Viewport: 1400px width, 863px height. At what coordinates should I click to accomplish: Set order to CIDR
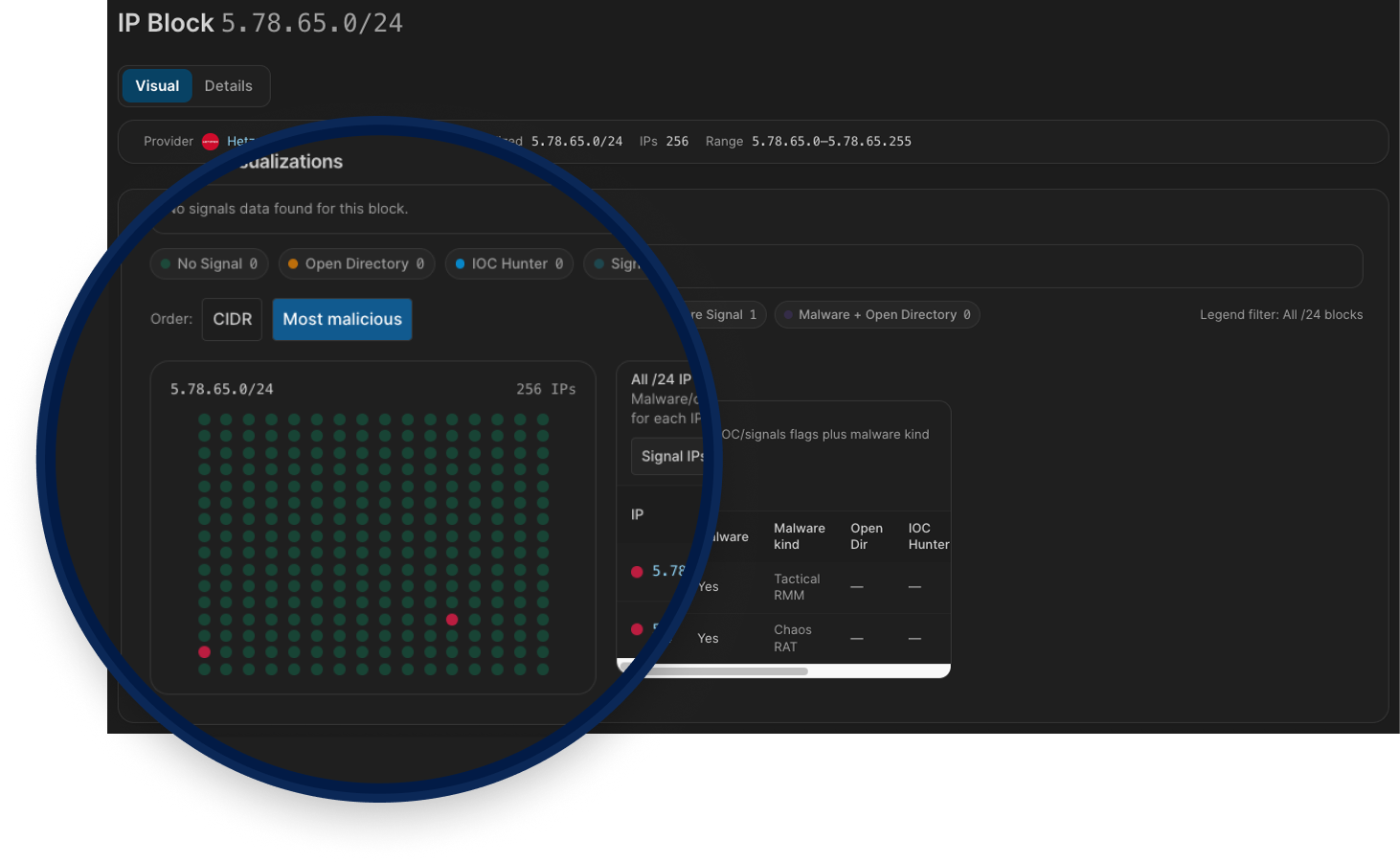click(232, 320)
